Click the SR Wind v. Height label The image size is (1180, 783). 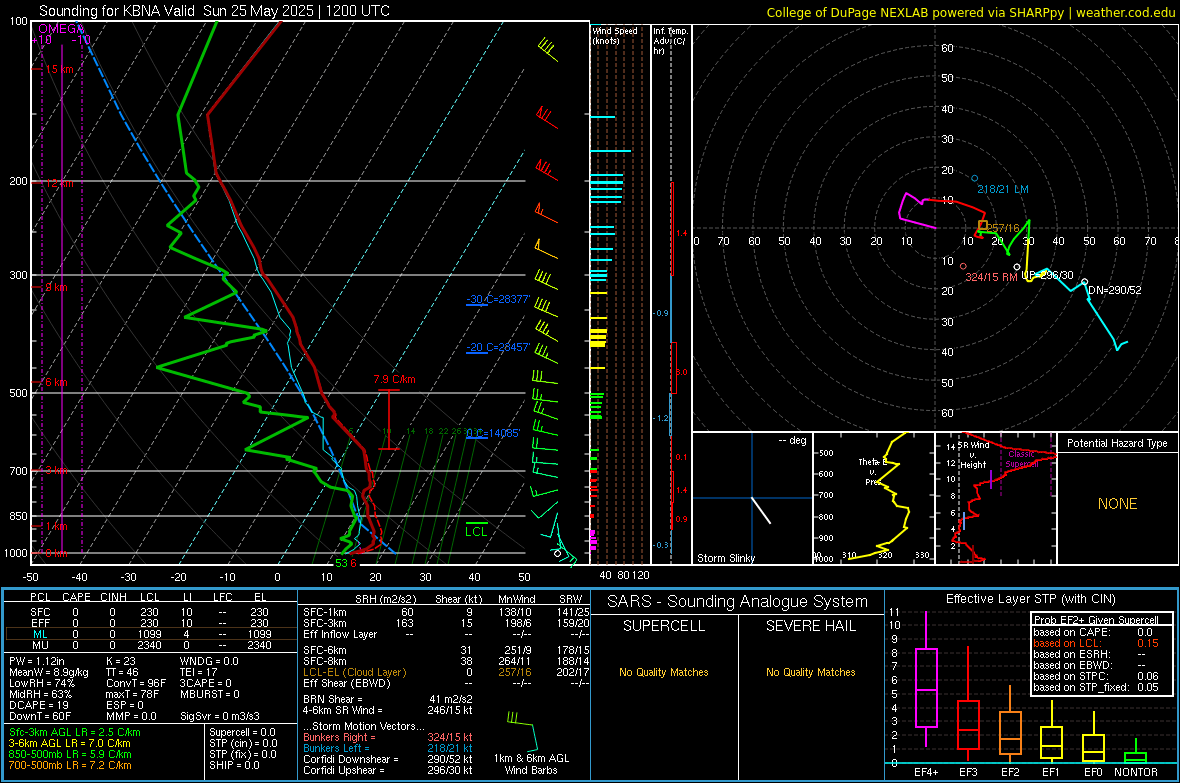coord(972,455)
